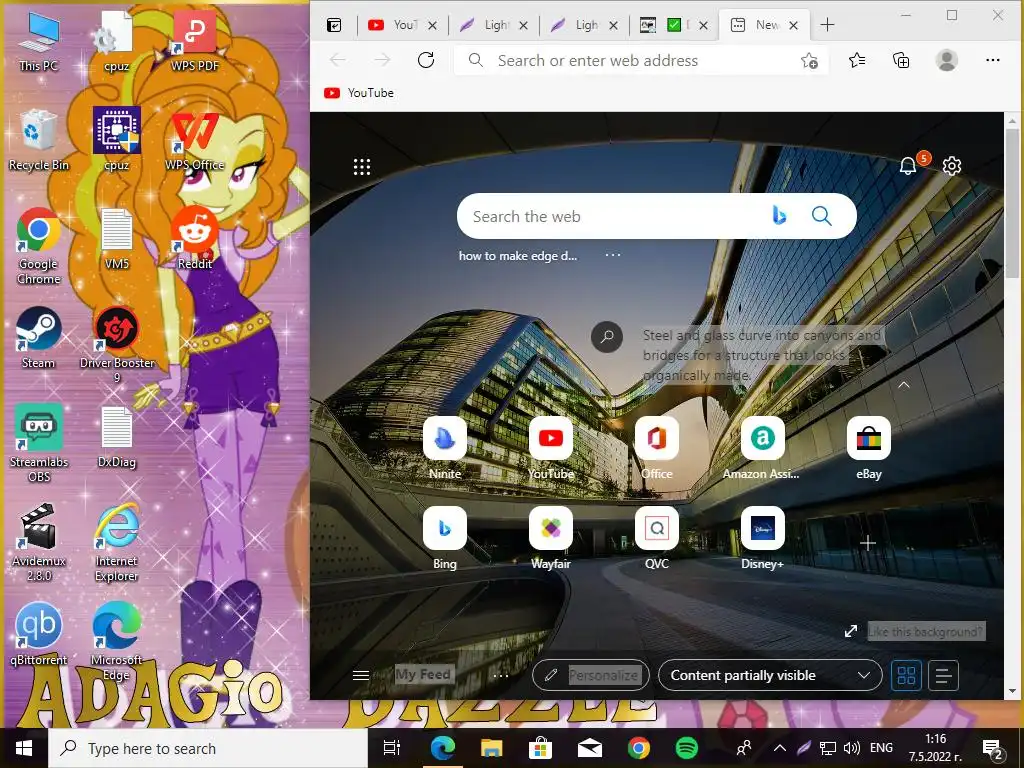Image resolution: width=1024 pixels, height=768 pixels.
Task: Add this page to favorites star
Action: (809, 61)
